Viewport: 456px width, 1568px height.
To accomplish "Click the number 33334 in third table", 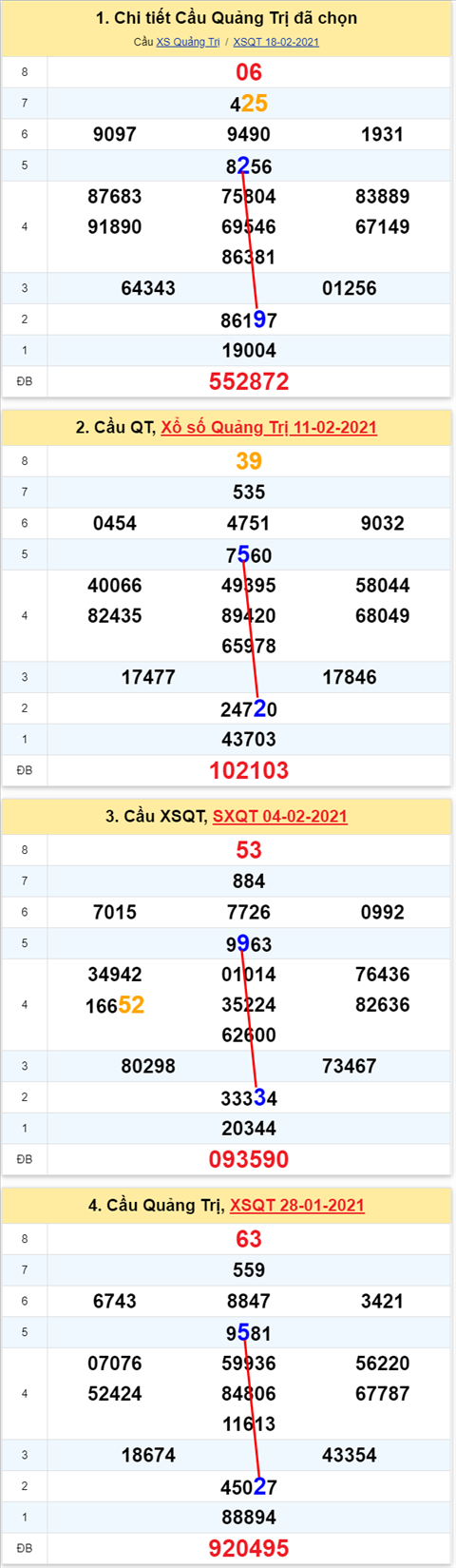I will (249, 1097).
